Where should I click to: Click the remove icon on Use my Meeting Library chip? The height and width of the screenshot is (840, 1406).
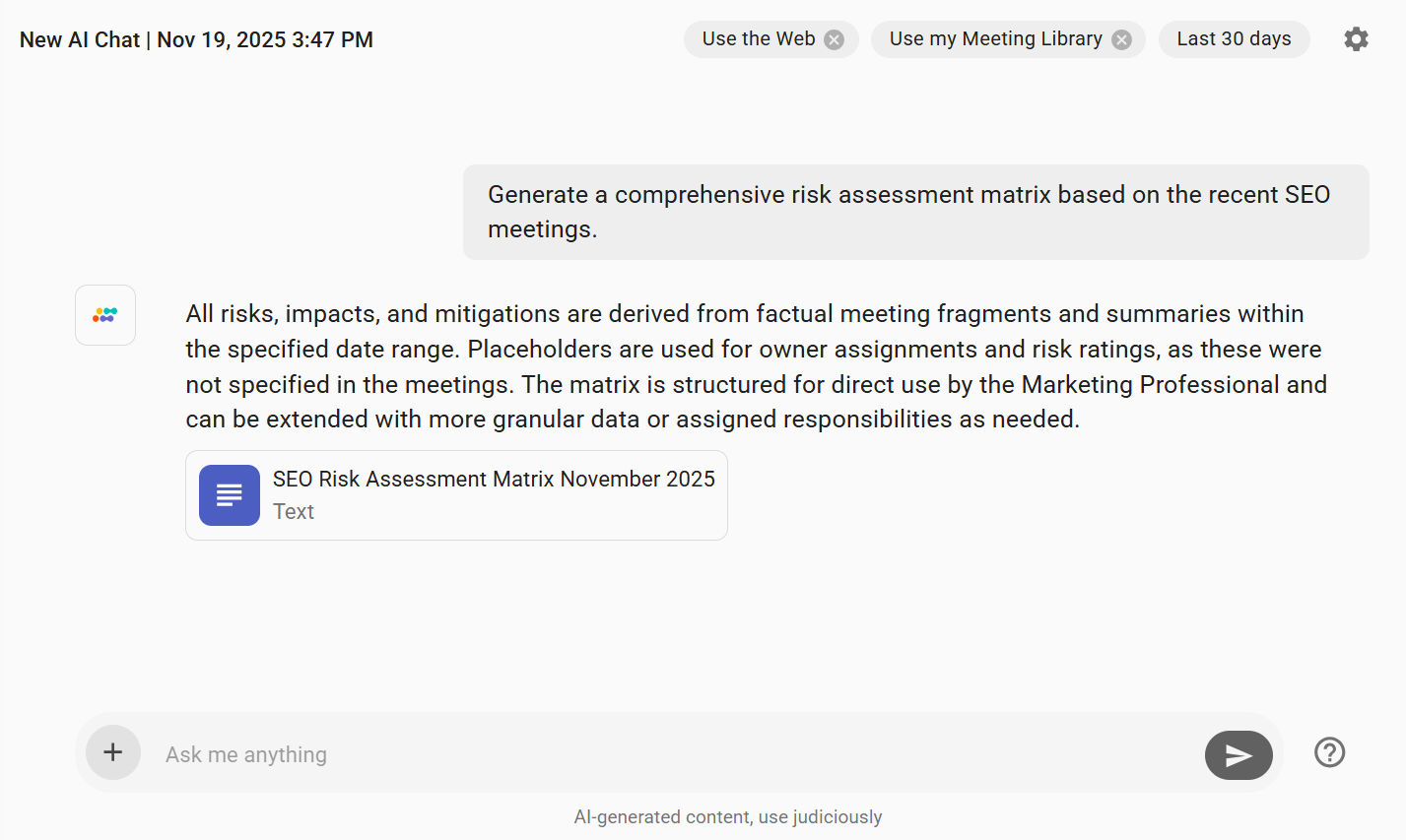pyautogui.click(x=1120, y=38)
